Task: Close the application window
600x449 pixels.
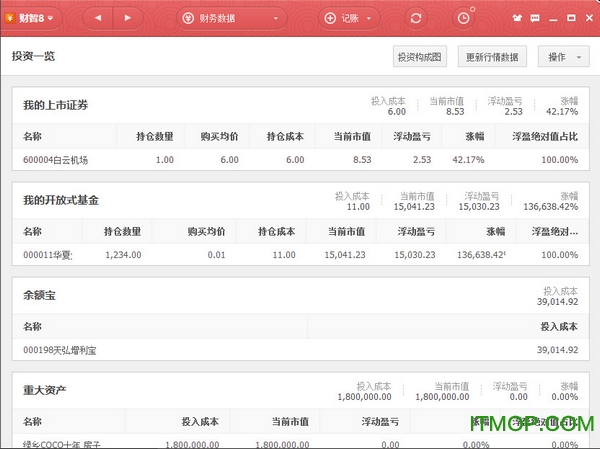Action: pyautogui.click(x=589, y=18)
